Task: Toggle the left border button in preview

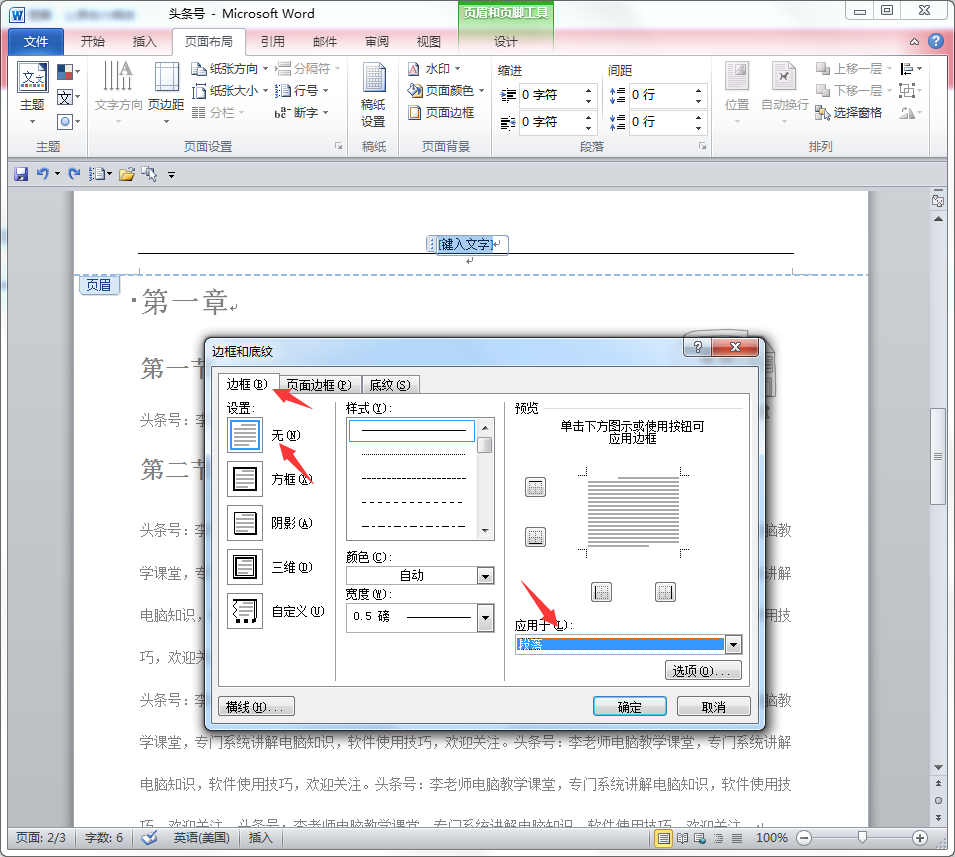Action: (x=602, y=592)
